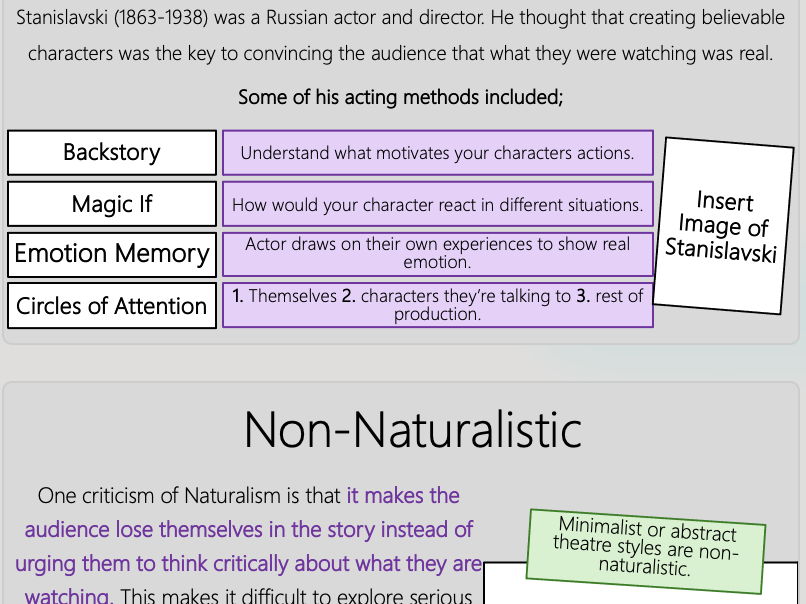
Task: Click the bold "3." in the circles description
Action: click(x=584, y=296)
